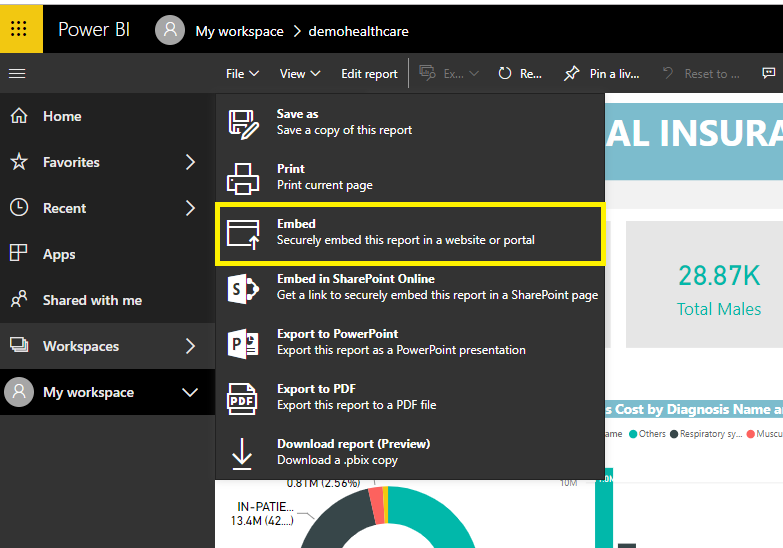This screenshot has height=548, width=783.
Task: Click the Embed window-arrow icon
Action: point(243,234)
